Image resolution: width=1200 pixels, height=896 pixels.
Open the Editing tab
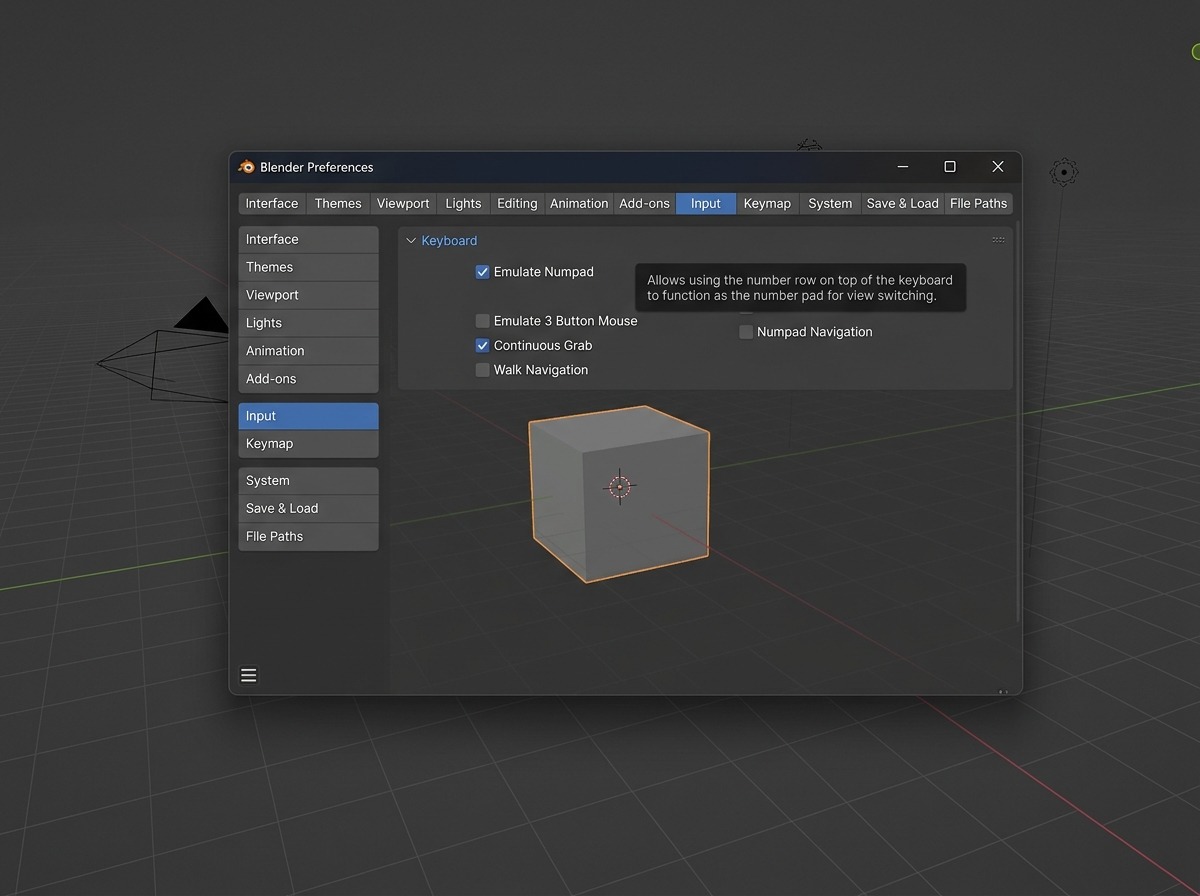coord(517,203)
